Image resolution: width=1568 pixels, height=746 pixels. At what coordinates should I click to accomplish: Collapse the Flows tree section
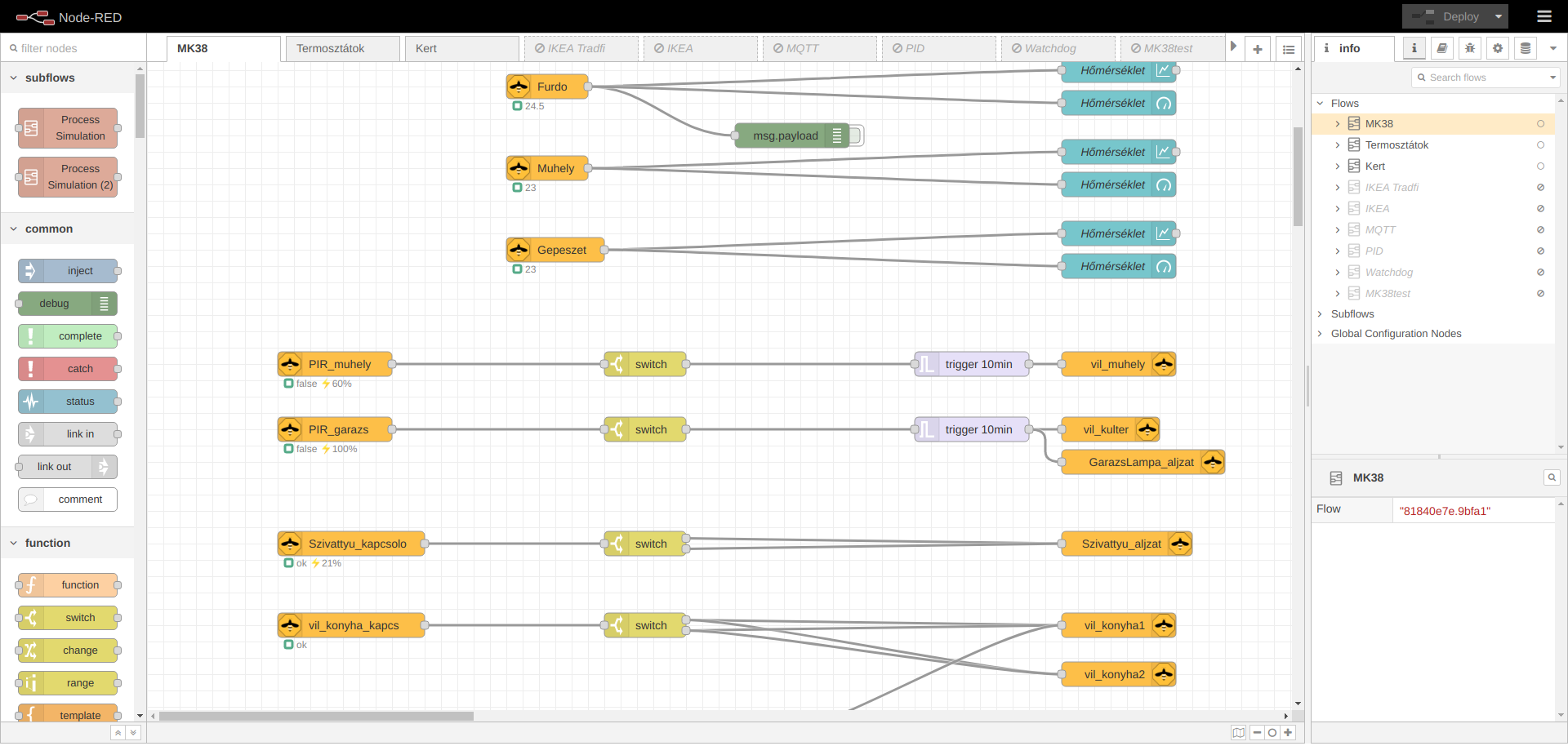pos(1321,104)
